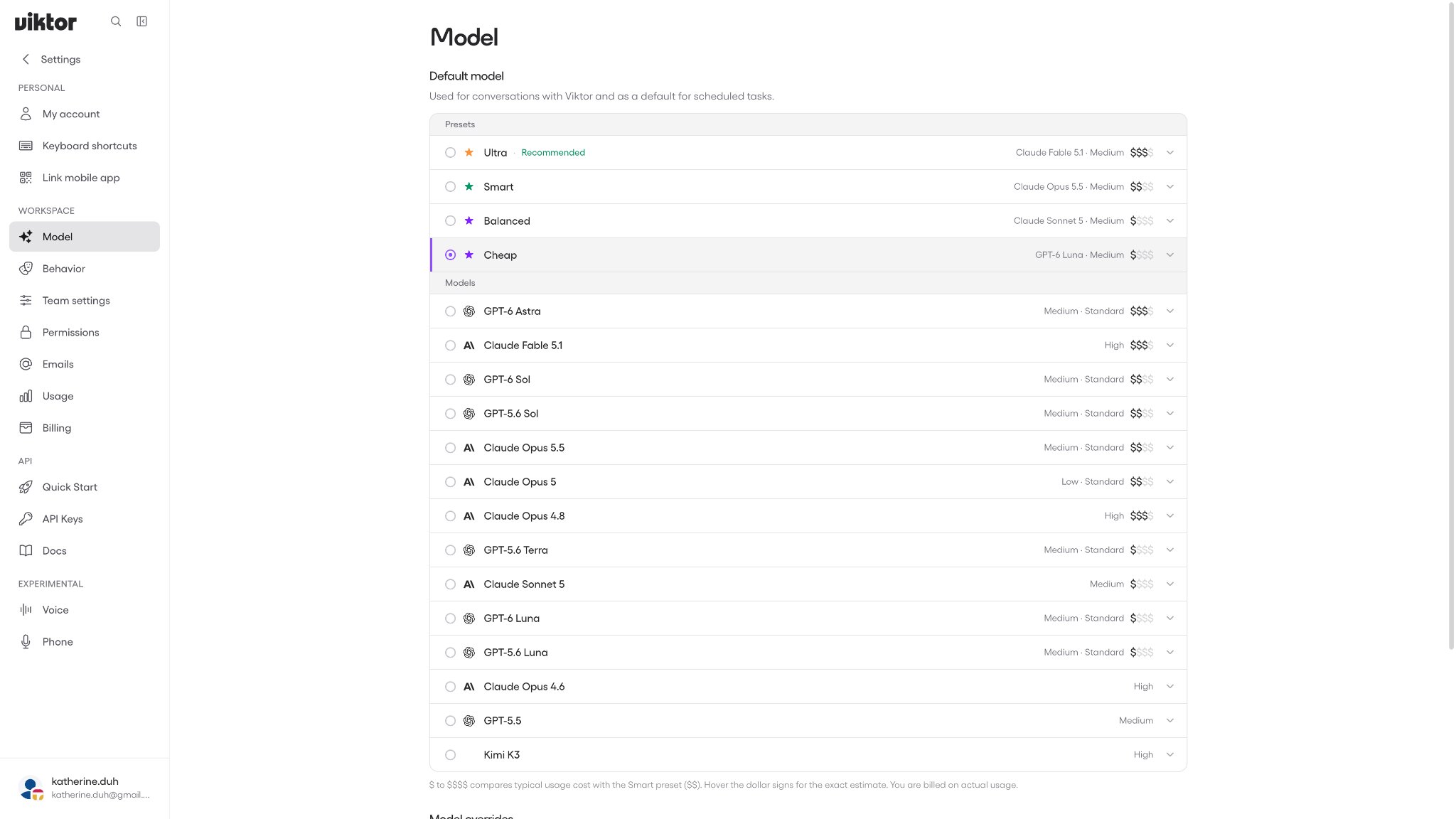Open Link mobile app page
The height and width of the screenshot is (819, 1456).
click(x=85, y=178)
